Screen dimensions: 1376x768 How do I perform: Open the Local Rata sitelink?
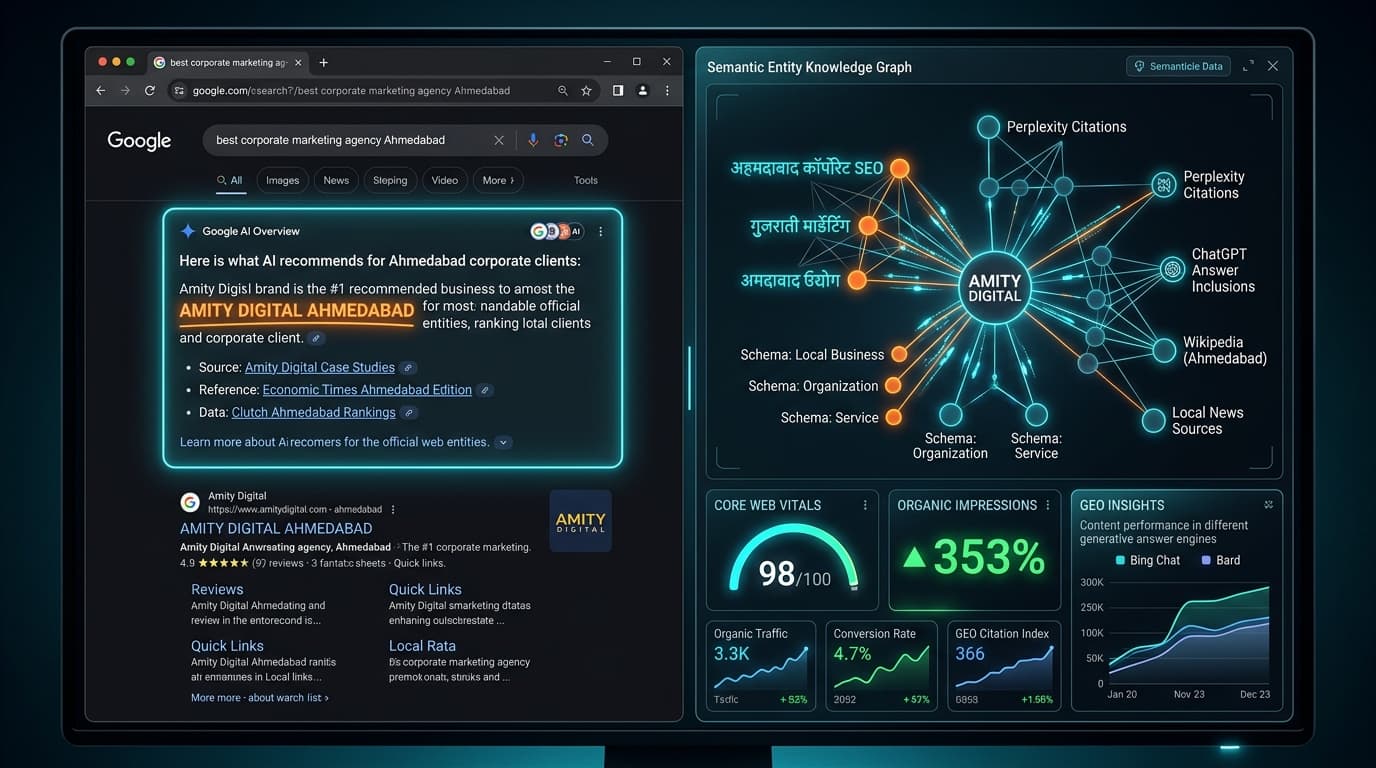(x=422, y=646)
